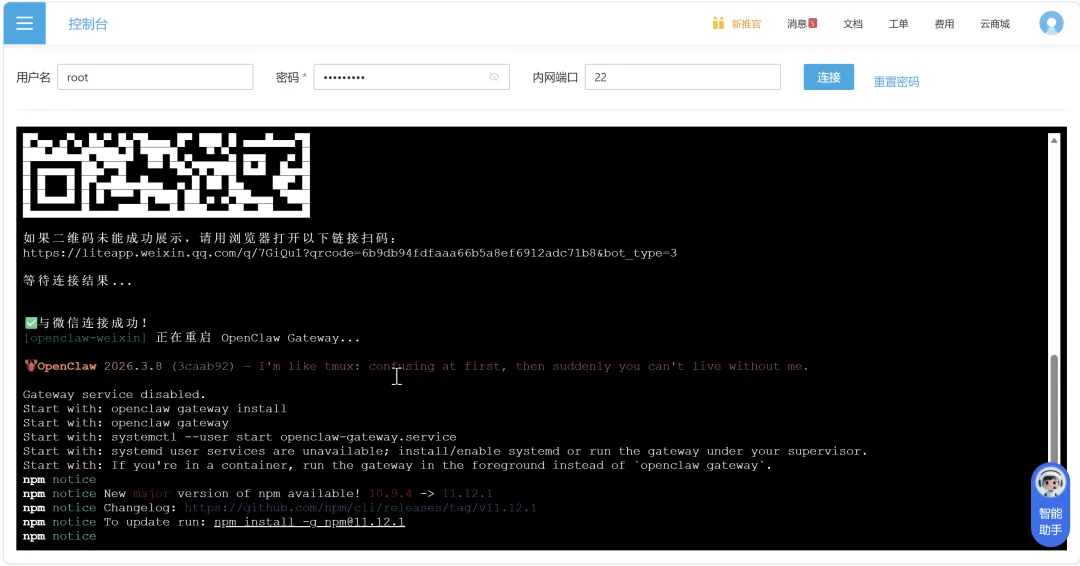Image resolution: width=1080 pixels, height=566 pixels.
Task: Click '如果二维码未能成功展示' instruction line
Action: coord(210,238)
